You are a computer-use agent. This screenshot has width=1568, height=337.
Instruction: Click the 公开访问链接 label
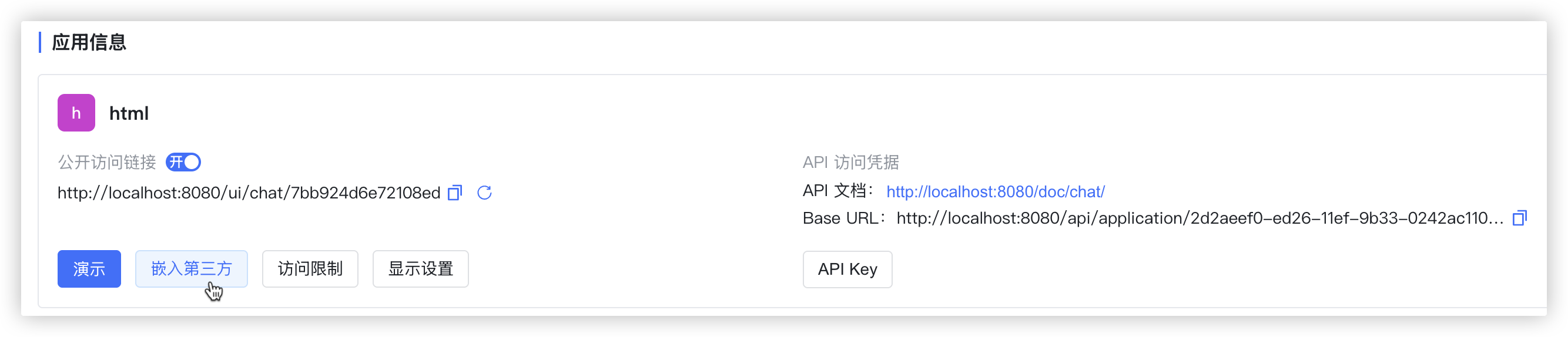click(x=107, y=162)
